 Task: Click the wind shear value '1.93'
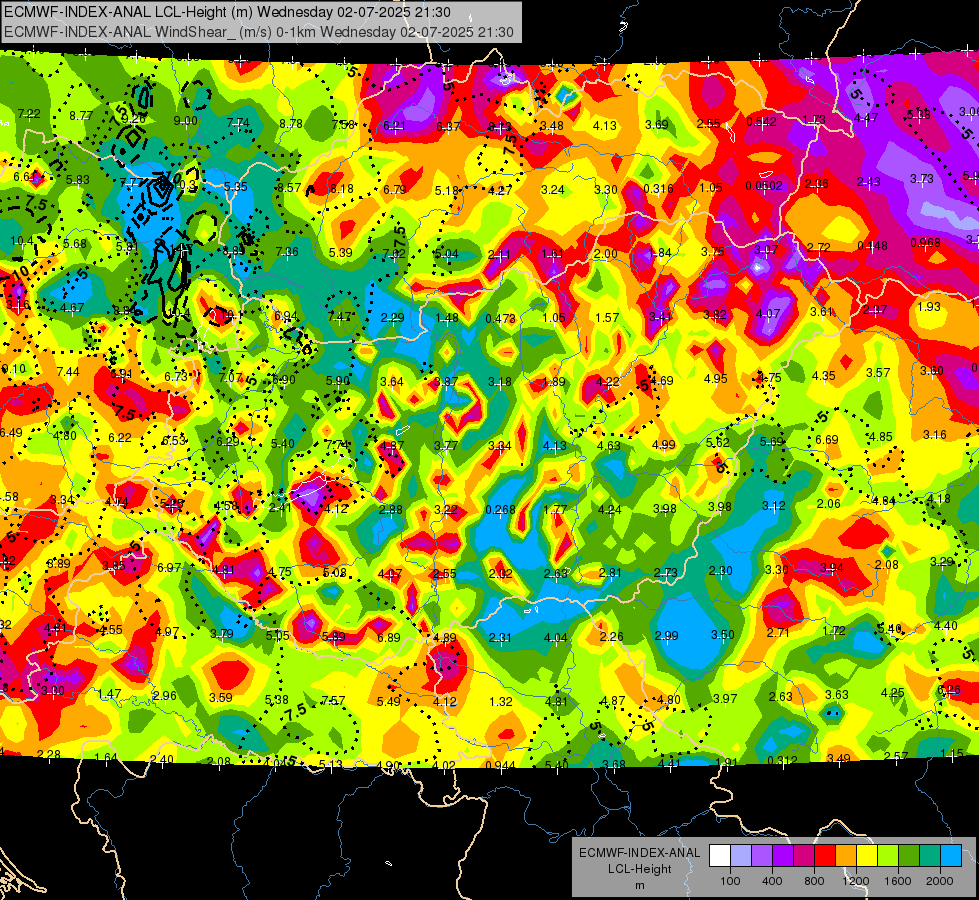pos(928,306)
